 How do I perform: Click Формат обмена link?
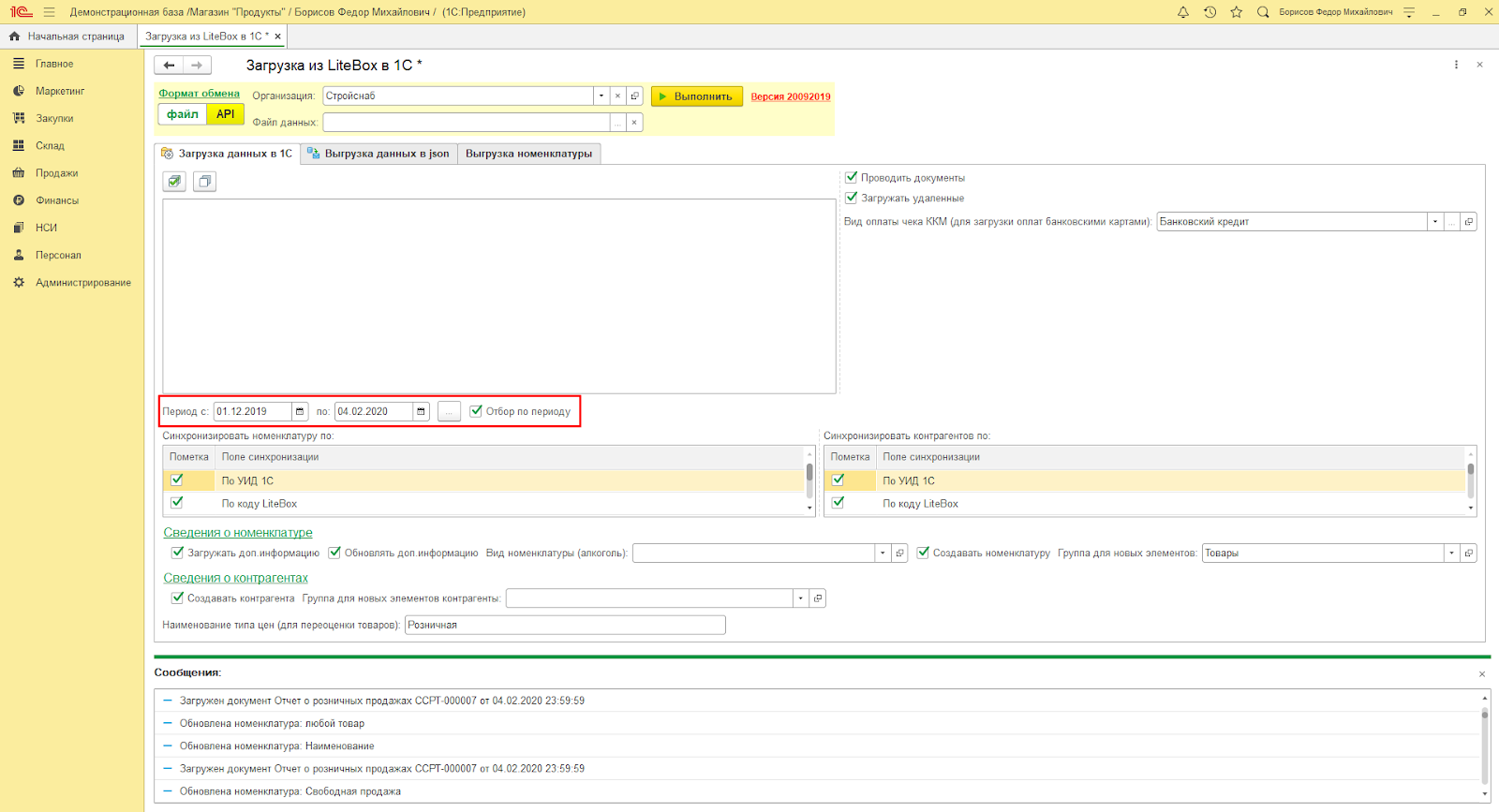pos(199,94)
